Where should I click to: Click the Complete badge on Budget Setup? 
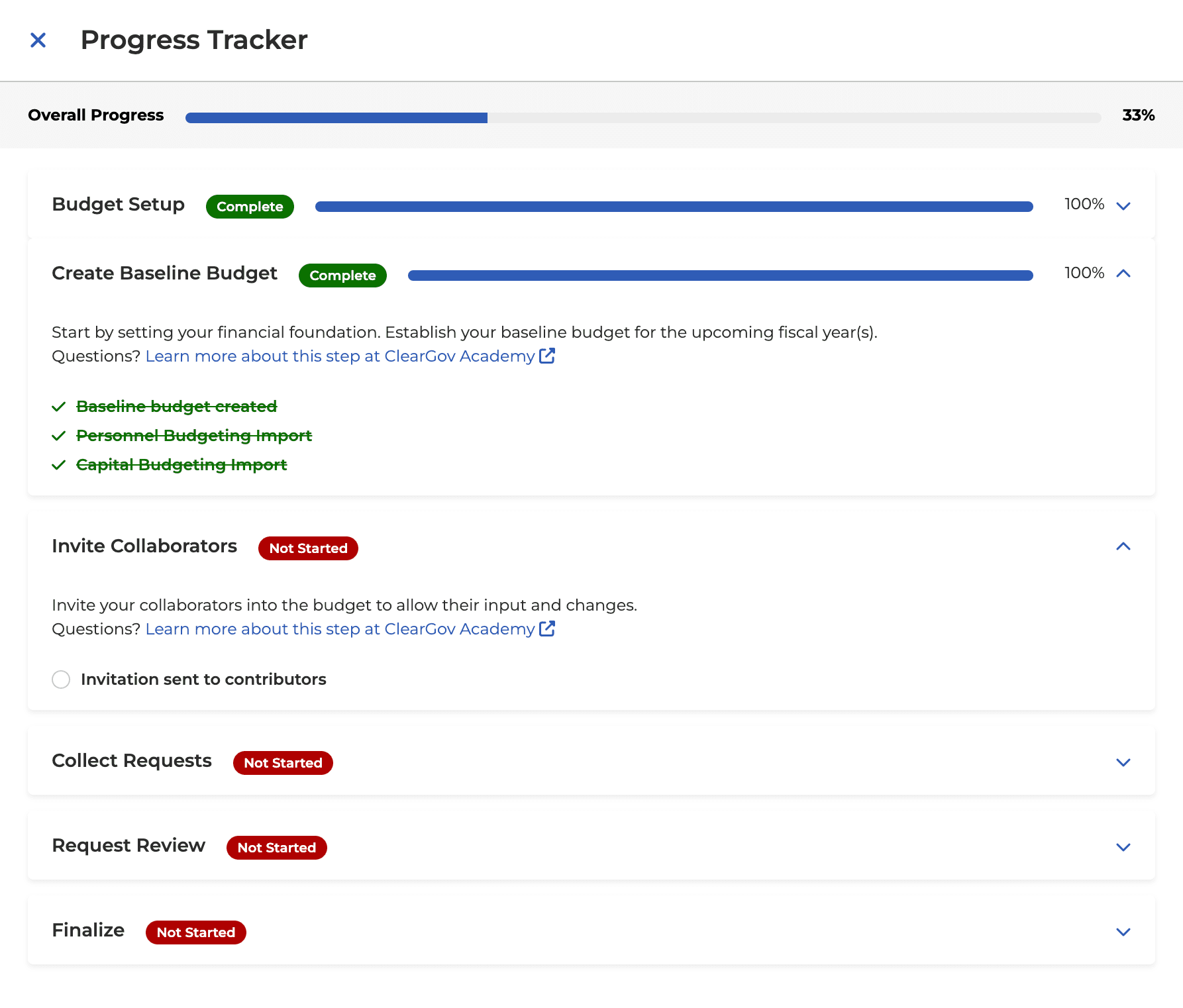pyautogui.click(x=250, y=206)
